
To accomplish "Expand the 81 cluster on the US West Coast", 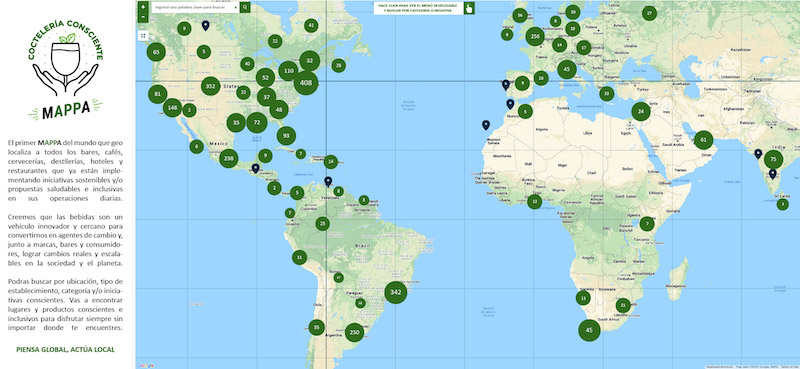I will (x=158, y=94).
